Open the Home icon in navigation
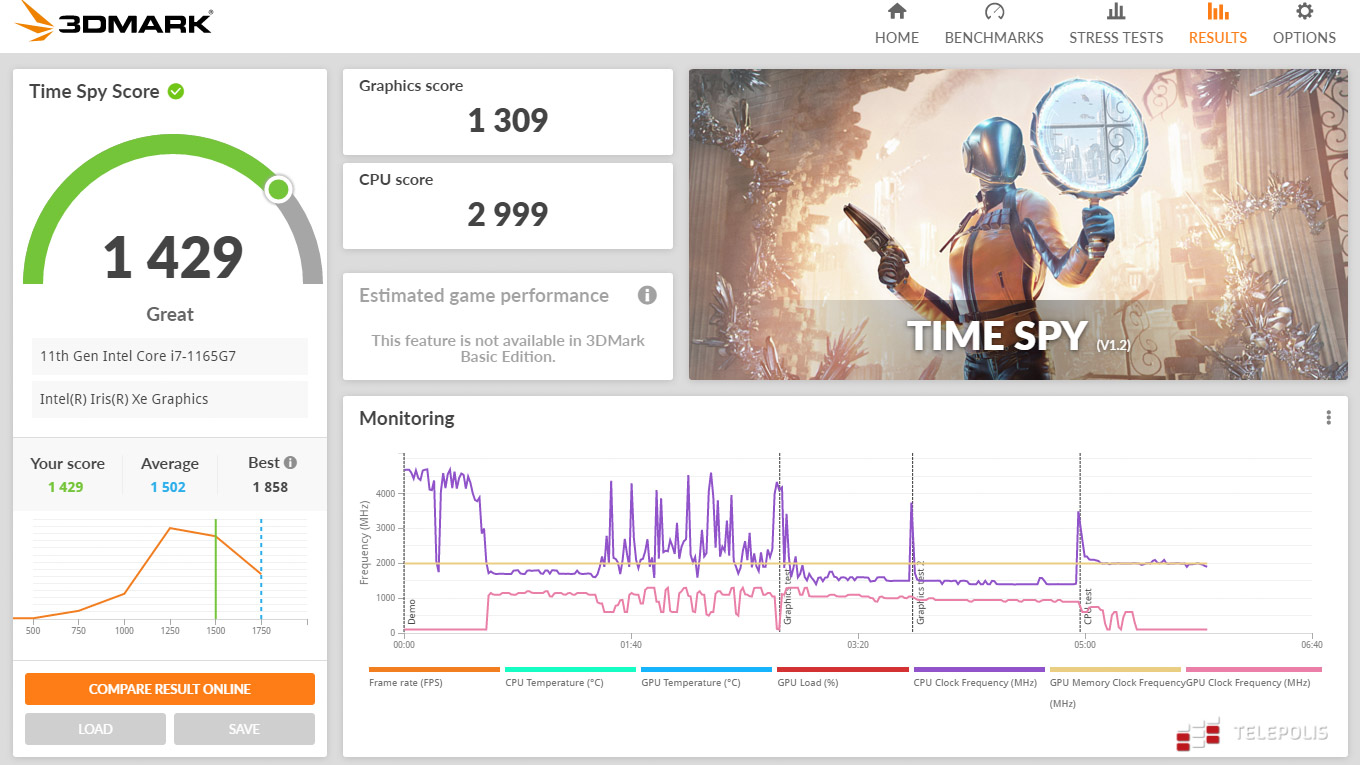Image resolution: width=1360 pixels, height=765 pixels. coord(897,12)
